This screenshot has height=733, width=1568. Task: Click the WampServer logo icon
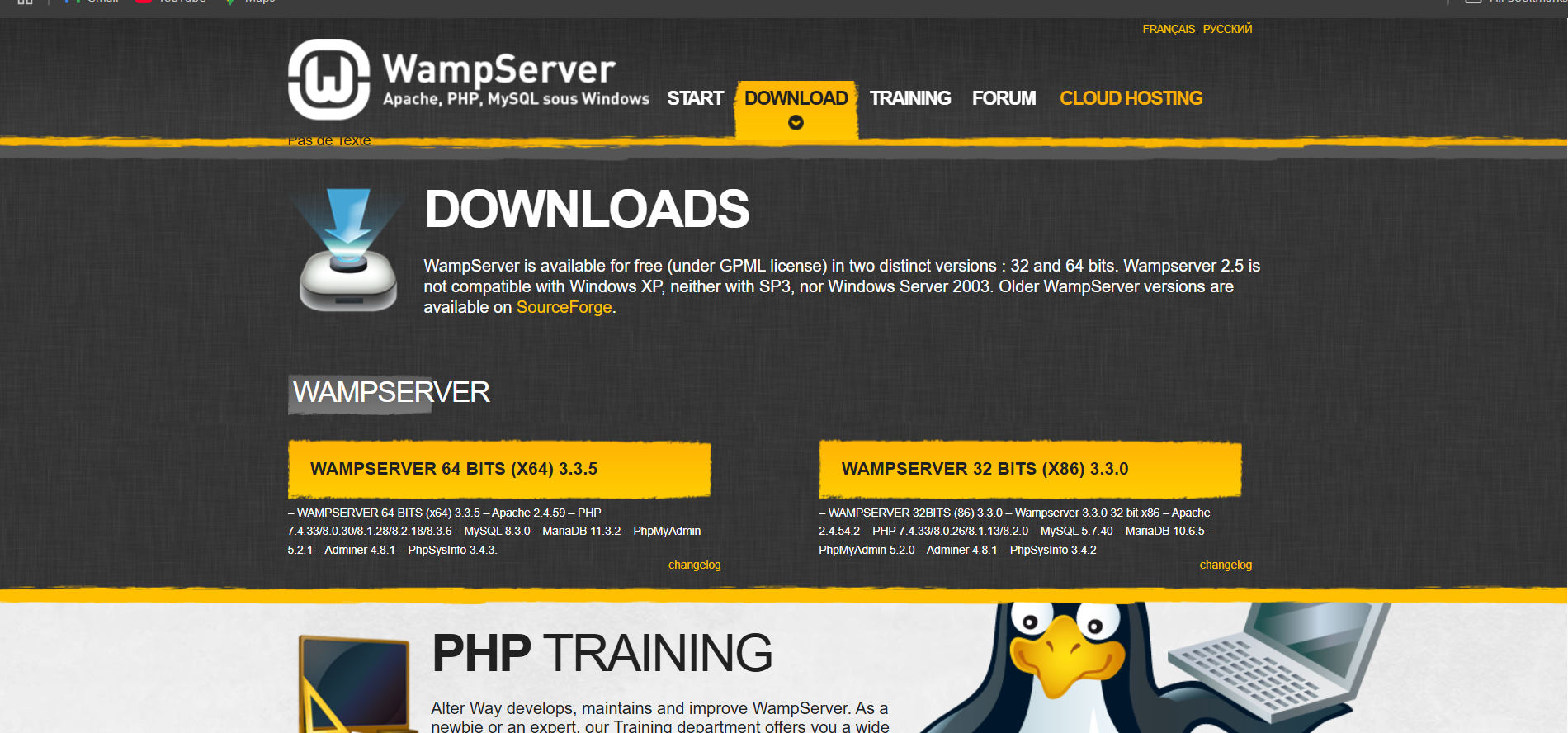click(328, 79)
